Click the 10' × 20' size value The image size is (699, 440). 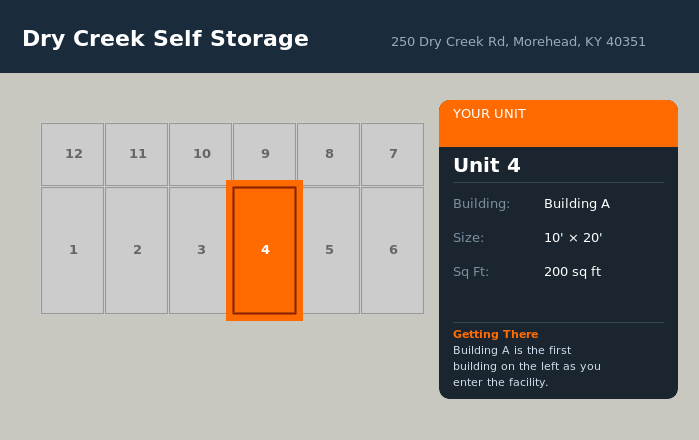point(572,238)
